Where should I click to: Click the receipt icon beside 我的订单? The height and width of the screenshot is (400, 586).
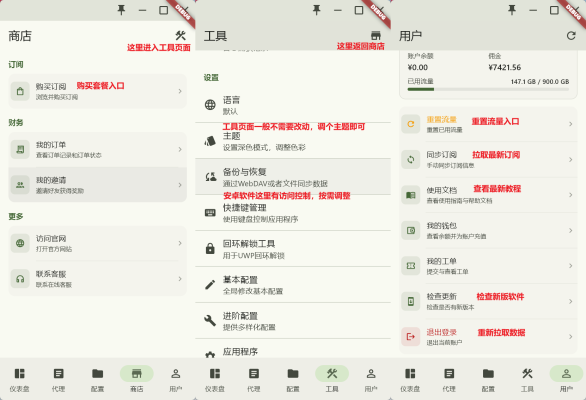click(x=20, y=150)
